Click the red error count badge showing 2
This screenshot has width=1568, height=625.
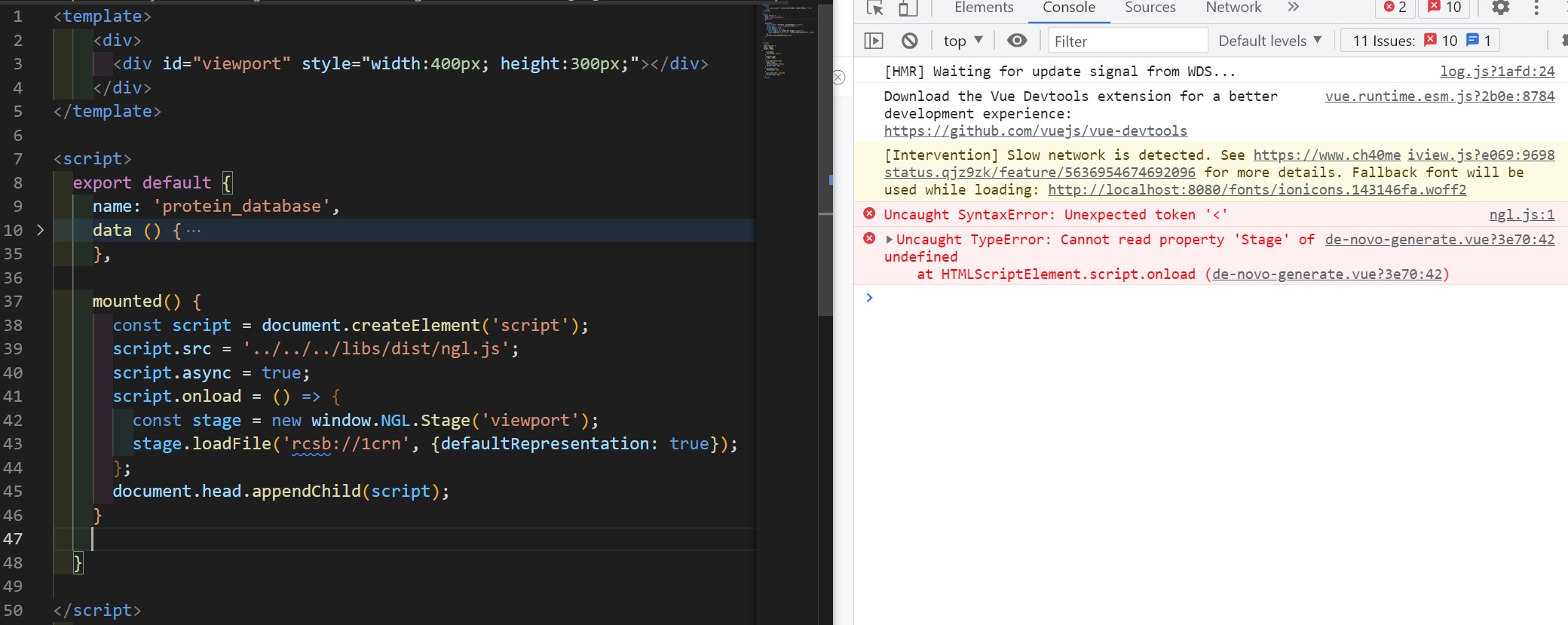pyautogui.click(x=1395, y=8)
